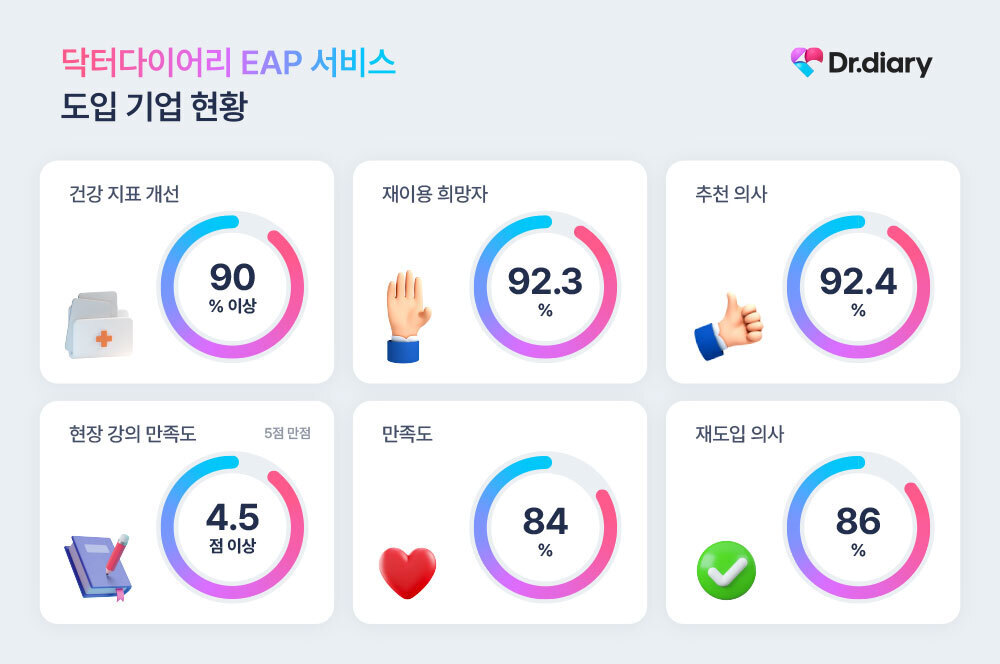Click the raised hand icon
This screenshot has width=1000, height=664.
click(x=407, y=316)
